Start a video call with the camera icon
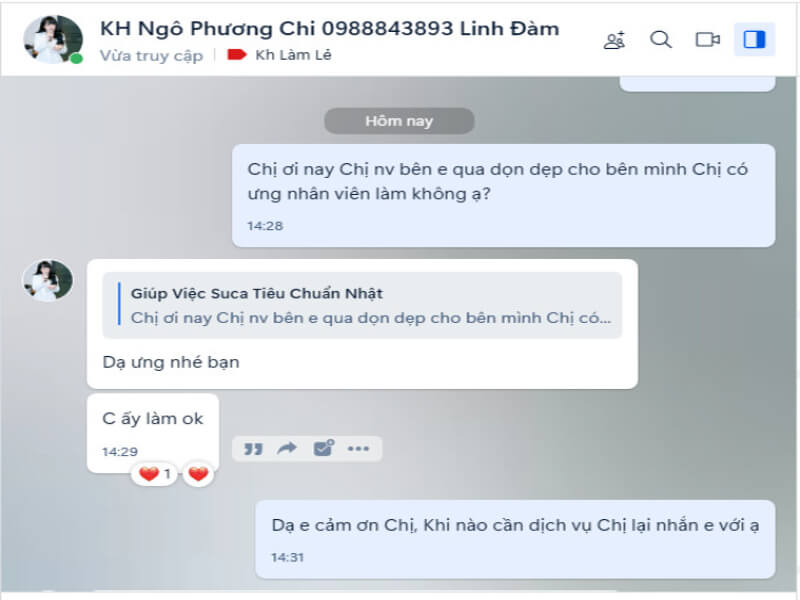 point(708,39)
